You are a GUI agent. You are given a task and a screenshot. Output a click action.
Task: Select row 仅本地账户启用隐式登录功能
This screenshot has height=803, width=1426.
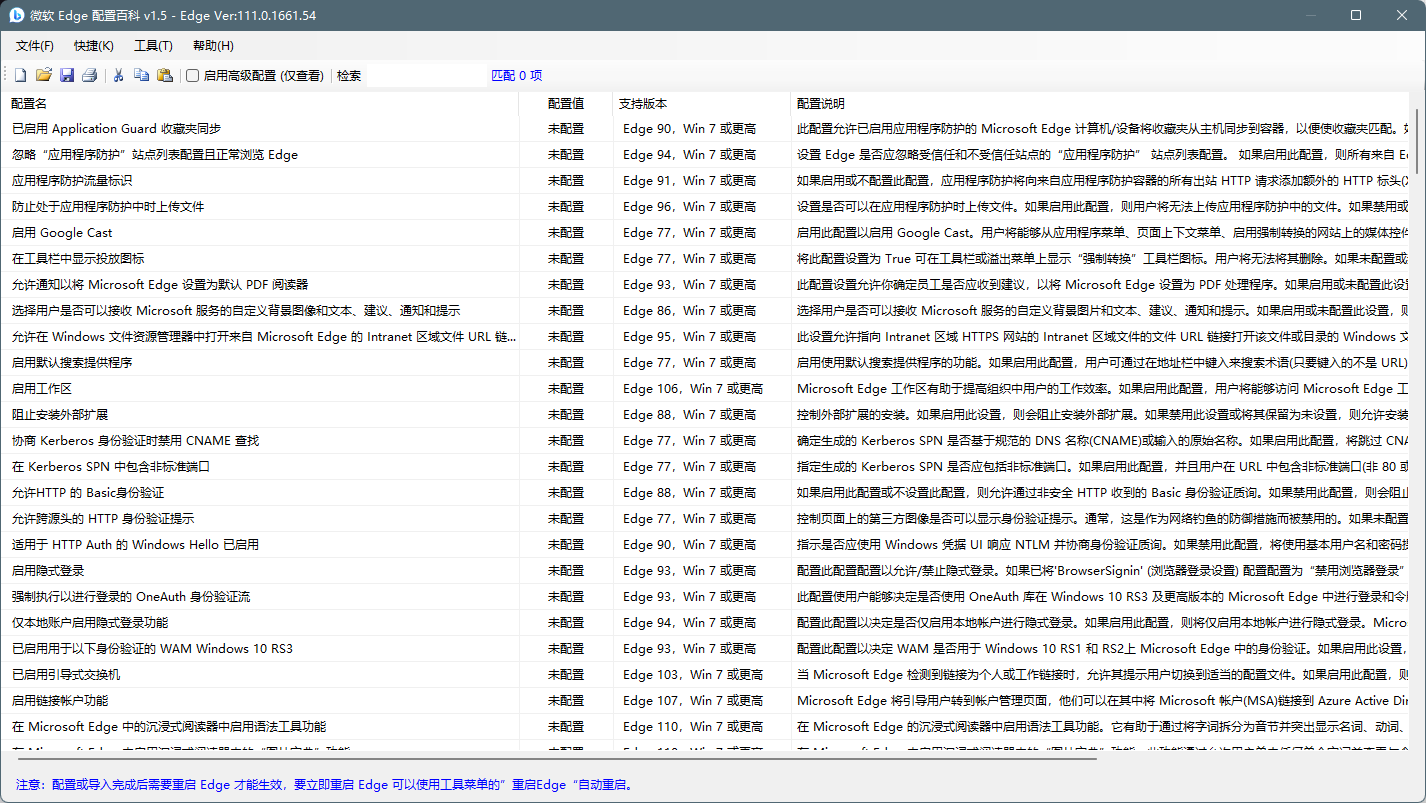pyautogui.click(x=707, y=622)
